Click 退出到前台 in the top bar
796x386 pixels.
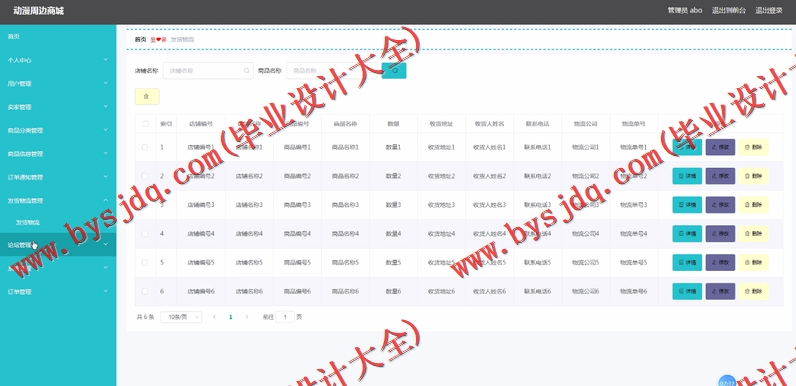click(728, 10)
